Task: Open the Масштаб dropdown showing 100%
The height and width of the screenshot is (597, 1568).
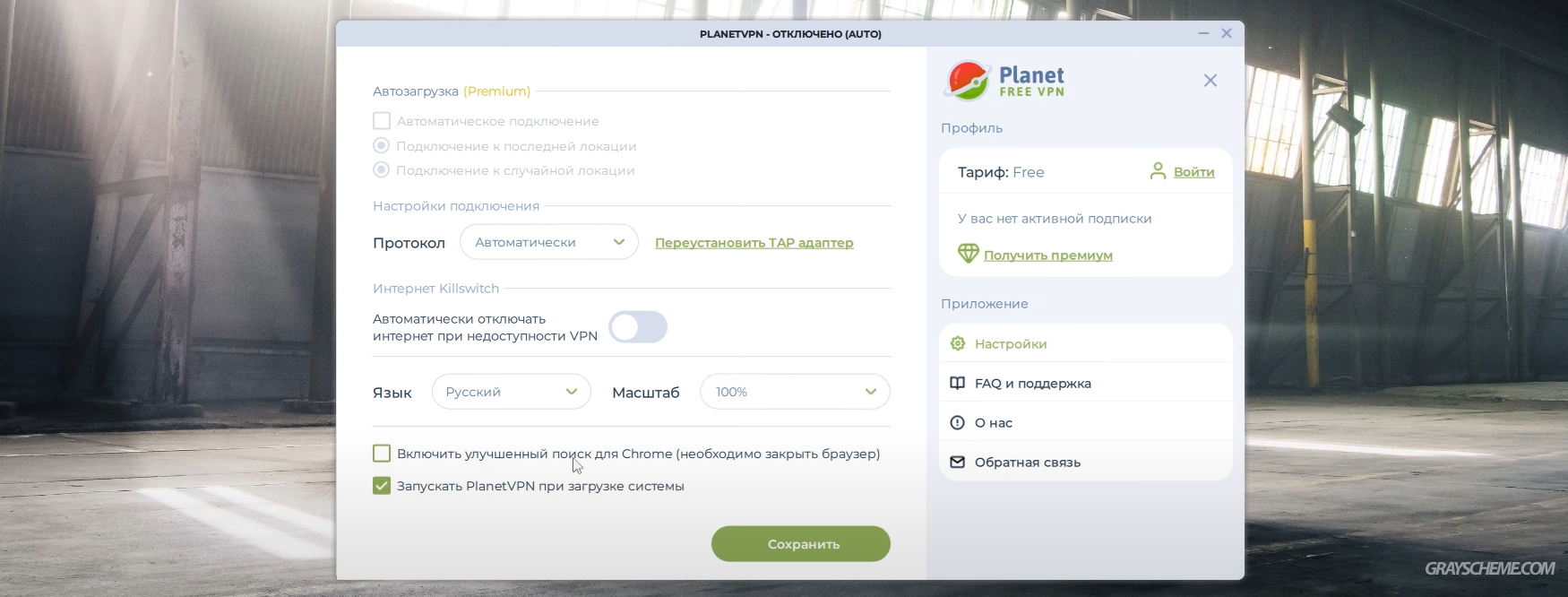Action: point(796,392)
